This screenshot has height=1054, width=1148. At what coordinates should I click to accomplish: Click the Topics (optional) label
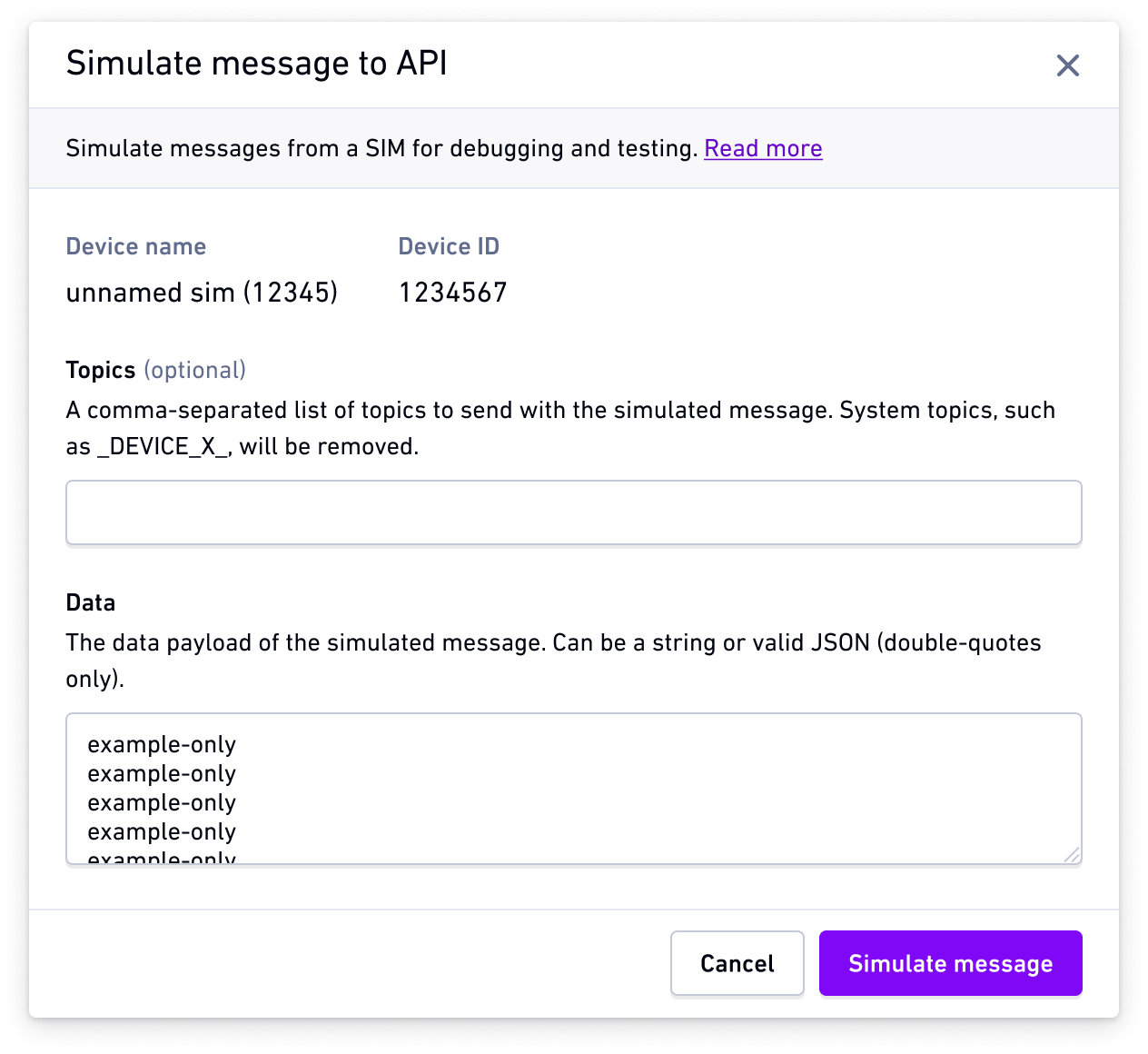[155, 370]
